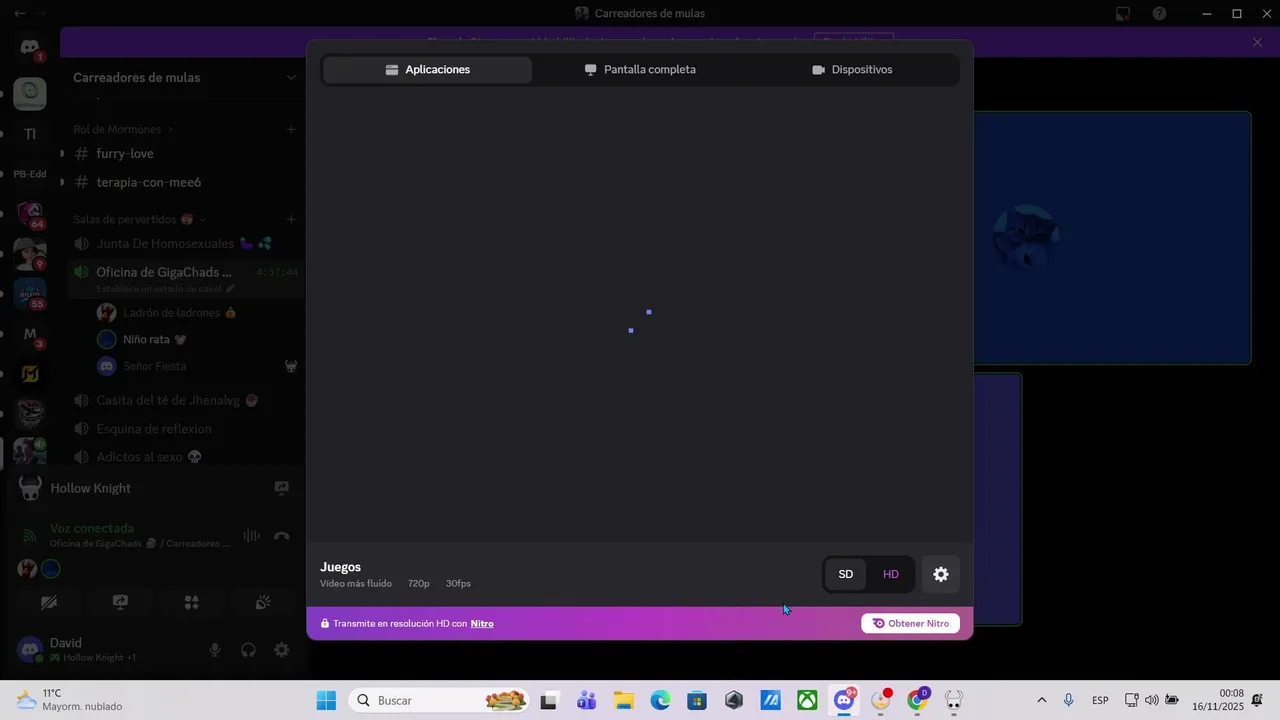Toggle the camera on
1280x720 pixels.
49,602
